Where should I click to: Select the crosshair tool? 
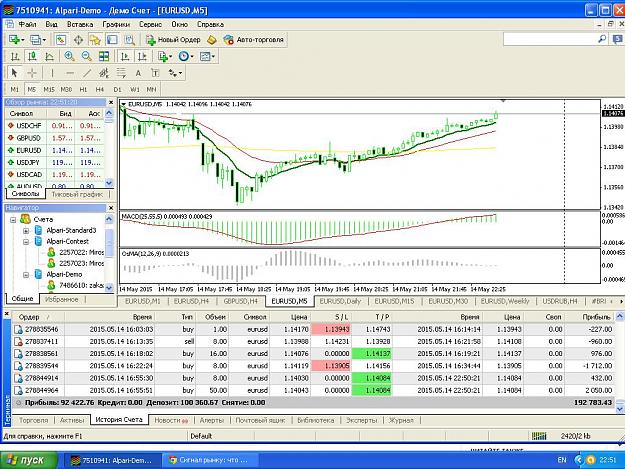click(32, 73)
